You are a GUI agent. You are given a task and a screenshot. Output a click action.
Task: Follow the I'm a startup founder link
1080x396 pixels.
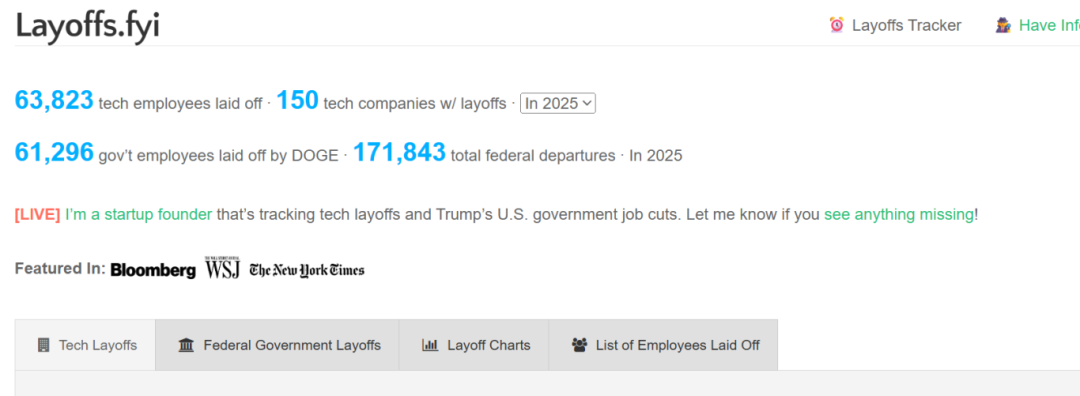(138, 214)
